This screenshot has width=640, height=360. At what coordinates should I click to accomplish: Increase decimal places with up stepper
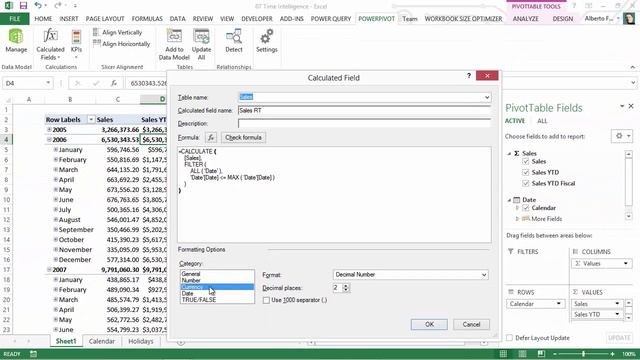click(x=346, y=285)
